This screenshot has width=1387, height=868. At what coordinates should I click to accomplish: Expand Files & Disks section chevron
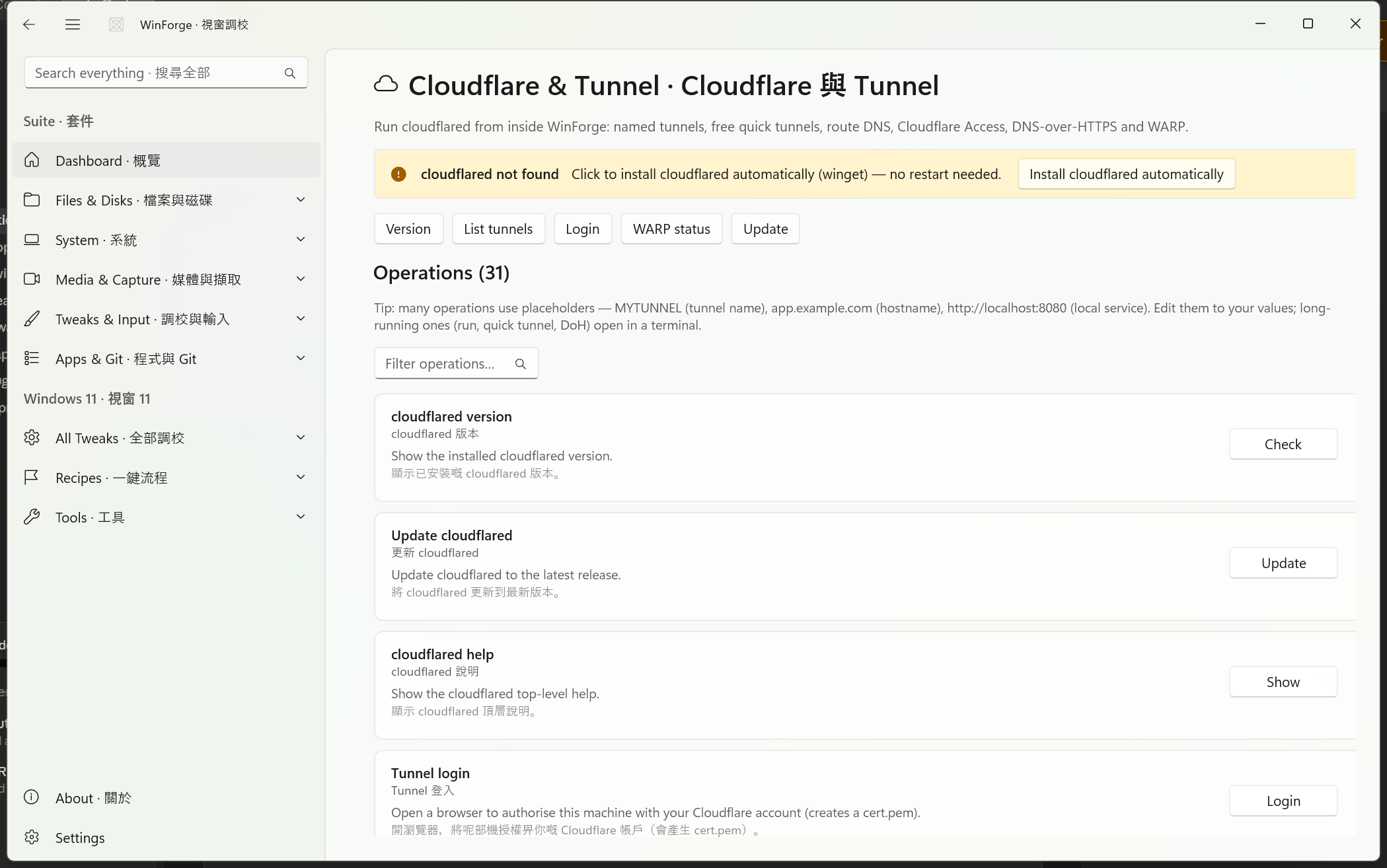click(301, 200)
